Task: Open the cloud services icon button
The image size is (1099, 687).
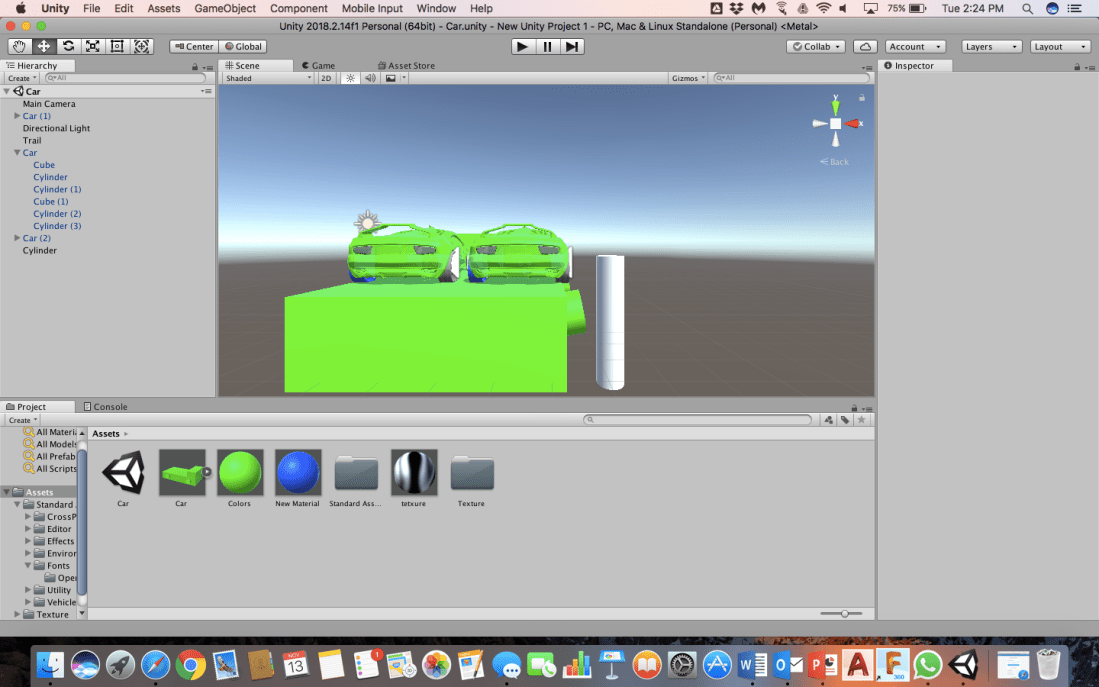Action: click(x=866, y=46)
